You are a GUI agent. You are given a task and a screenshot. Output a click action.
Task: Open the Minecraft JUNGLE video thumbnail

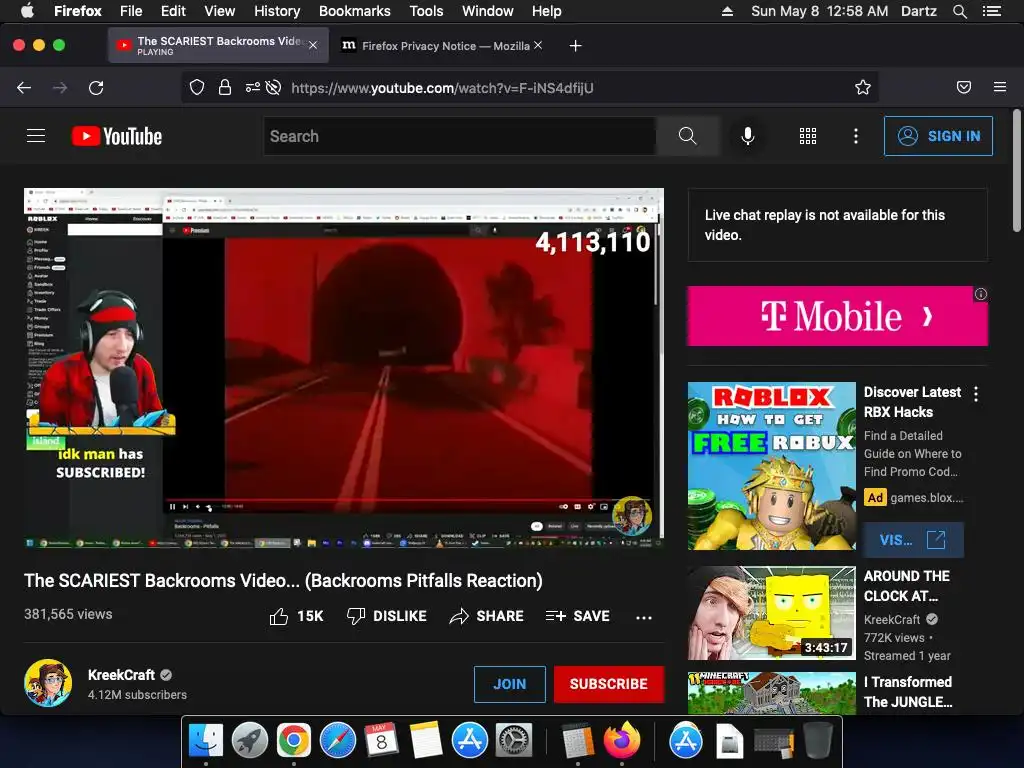(771, 693)
